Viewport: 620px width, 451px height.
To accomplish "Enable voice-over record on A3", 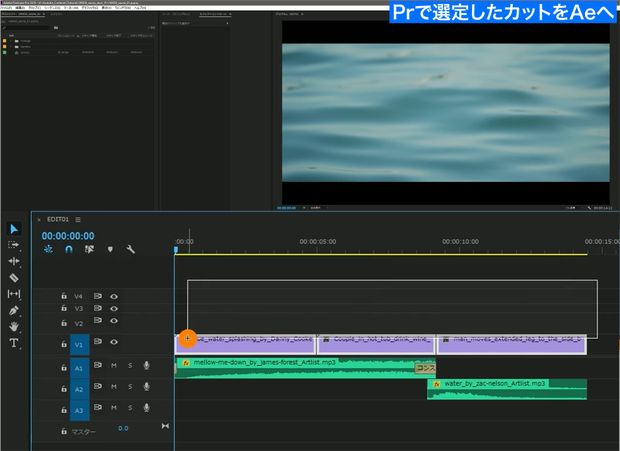I will point(146,408).
